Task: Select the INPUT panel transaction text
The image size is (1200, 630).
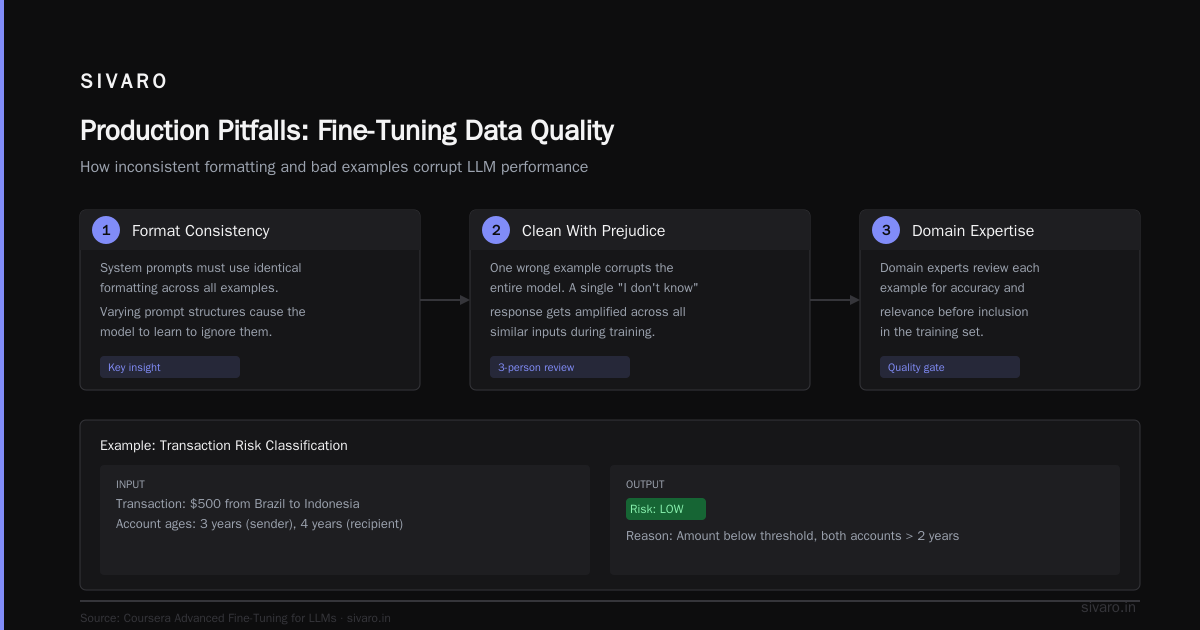Action: point(238,504)
